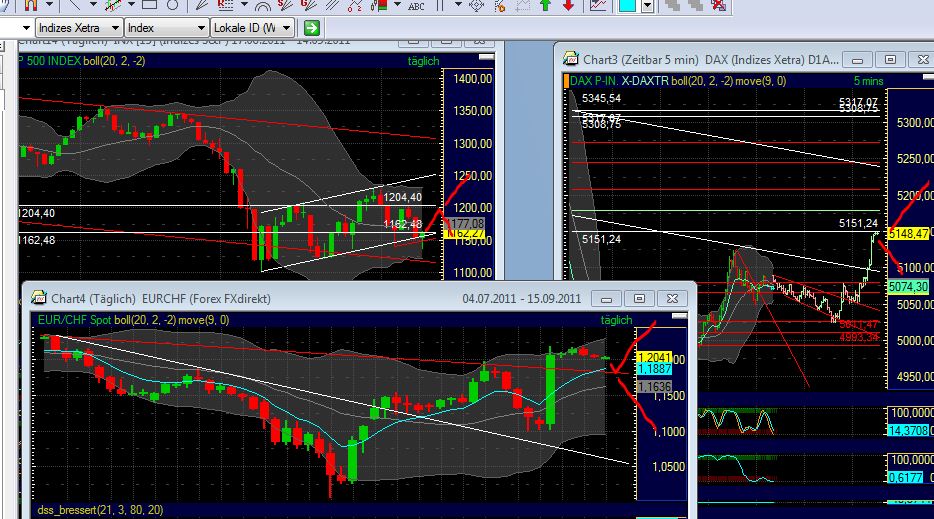This screenshot has width=934, height=519.
Task: Click the yellow 1,2041 price tag
Action: click(654, 358)
